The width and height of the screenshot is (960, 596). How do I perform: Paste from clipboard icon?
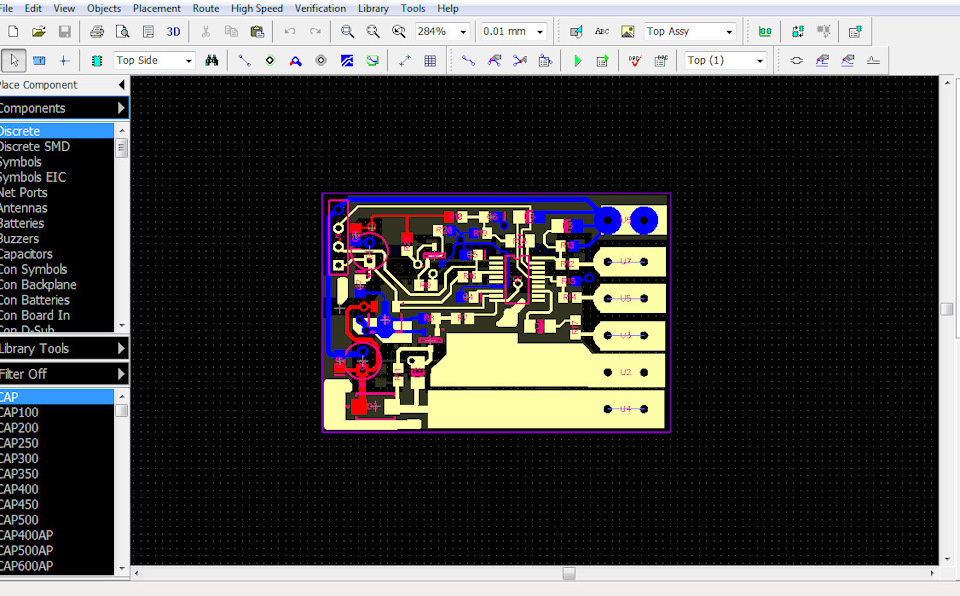coord(257,31)
